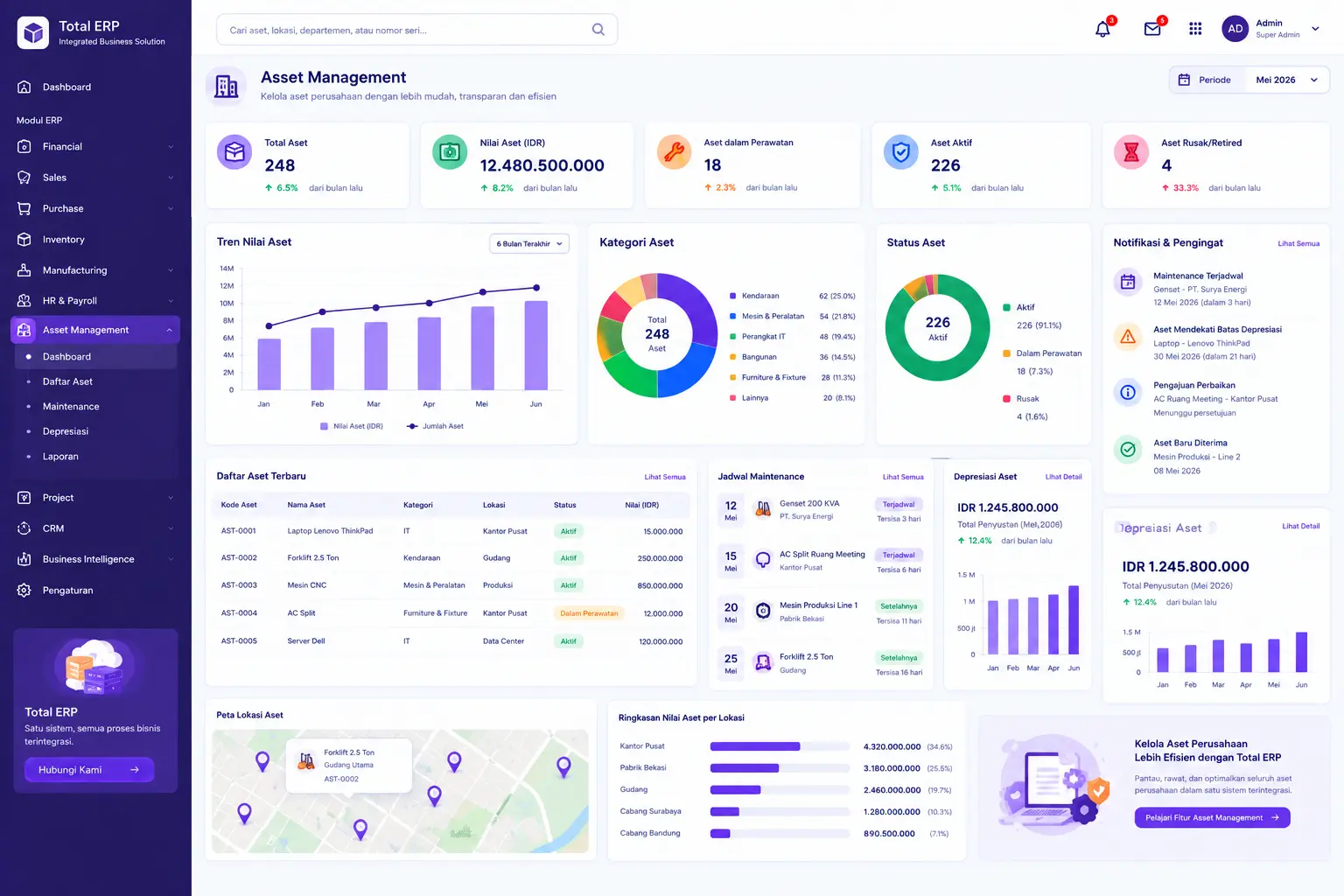
Task: Click the Hubungi Kami button
Action: pyautogui.click(x=89, y=770)
